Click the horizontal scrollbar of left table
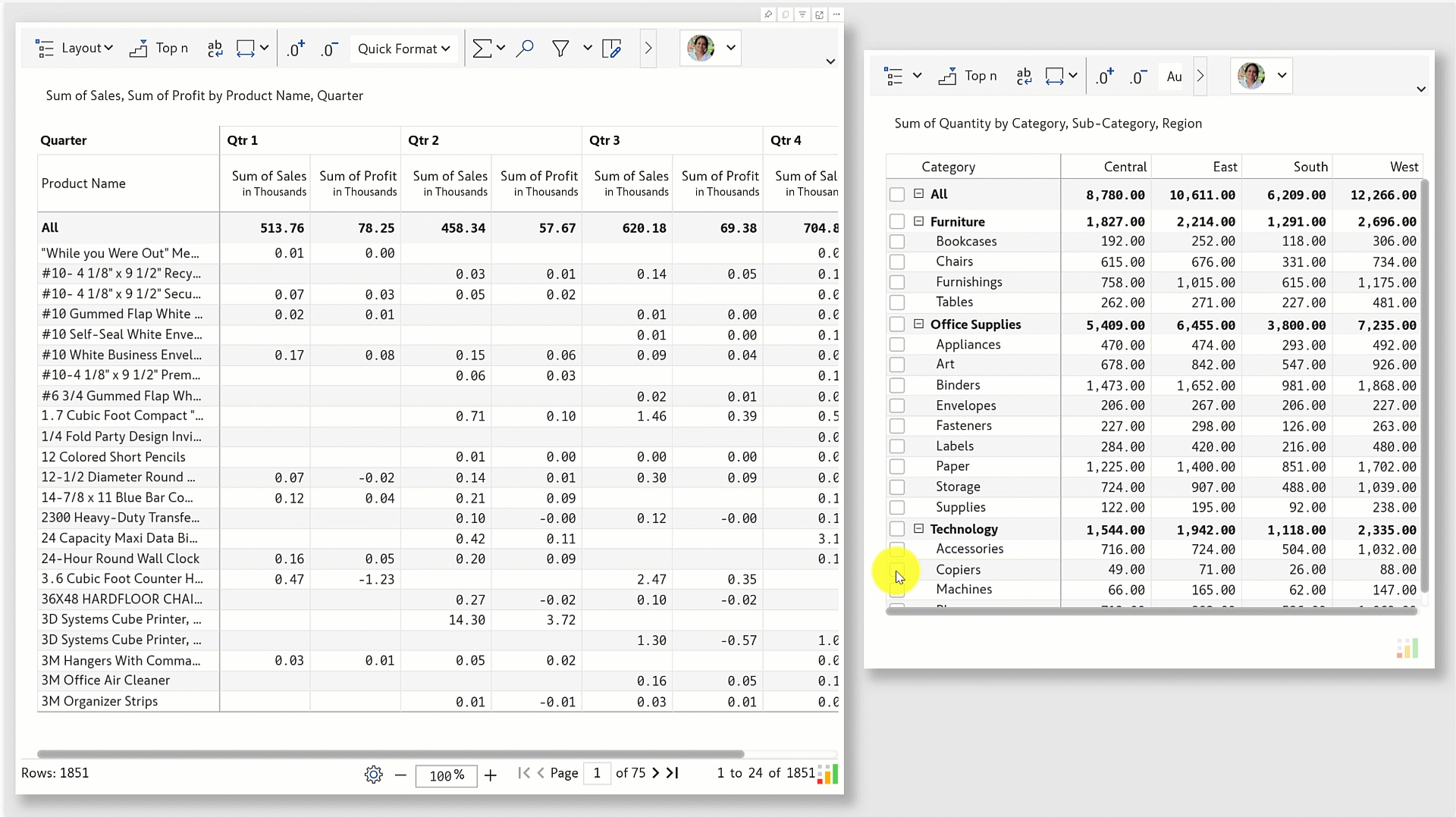This screenshot has width=1456, height=817. click(x=391, y=754)
